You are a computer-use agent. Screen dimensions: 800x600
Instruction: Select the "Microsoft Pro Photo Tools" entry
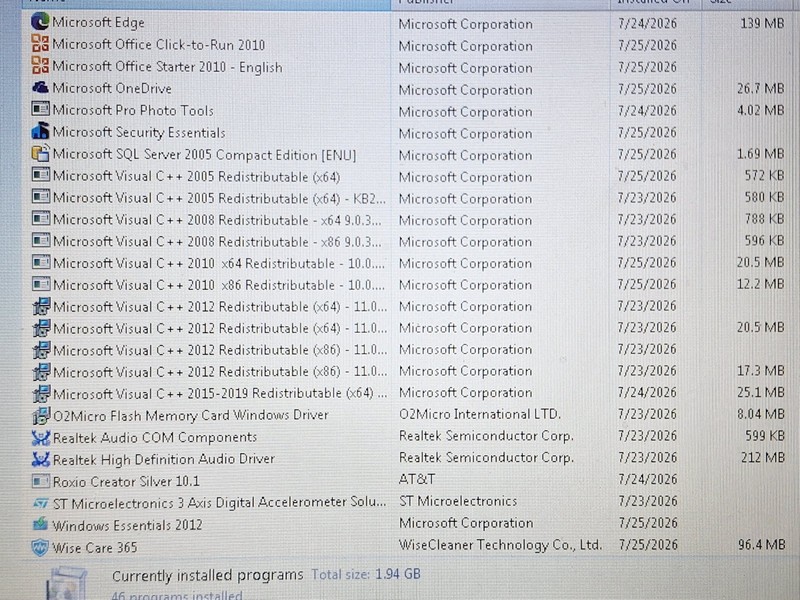pos(133,110)
